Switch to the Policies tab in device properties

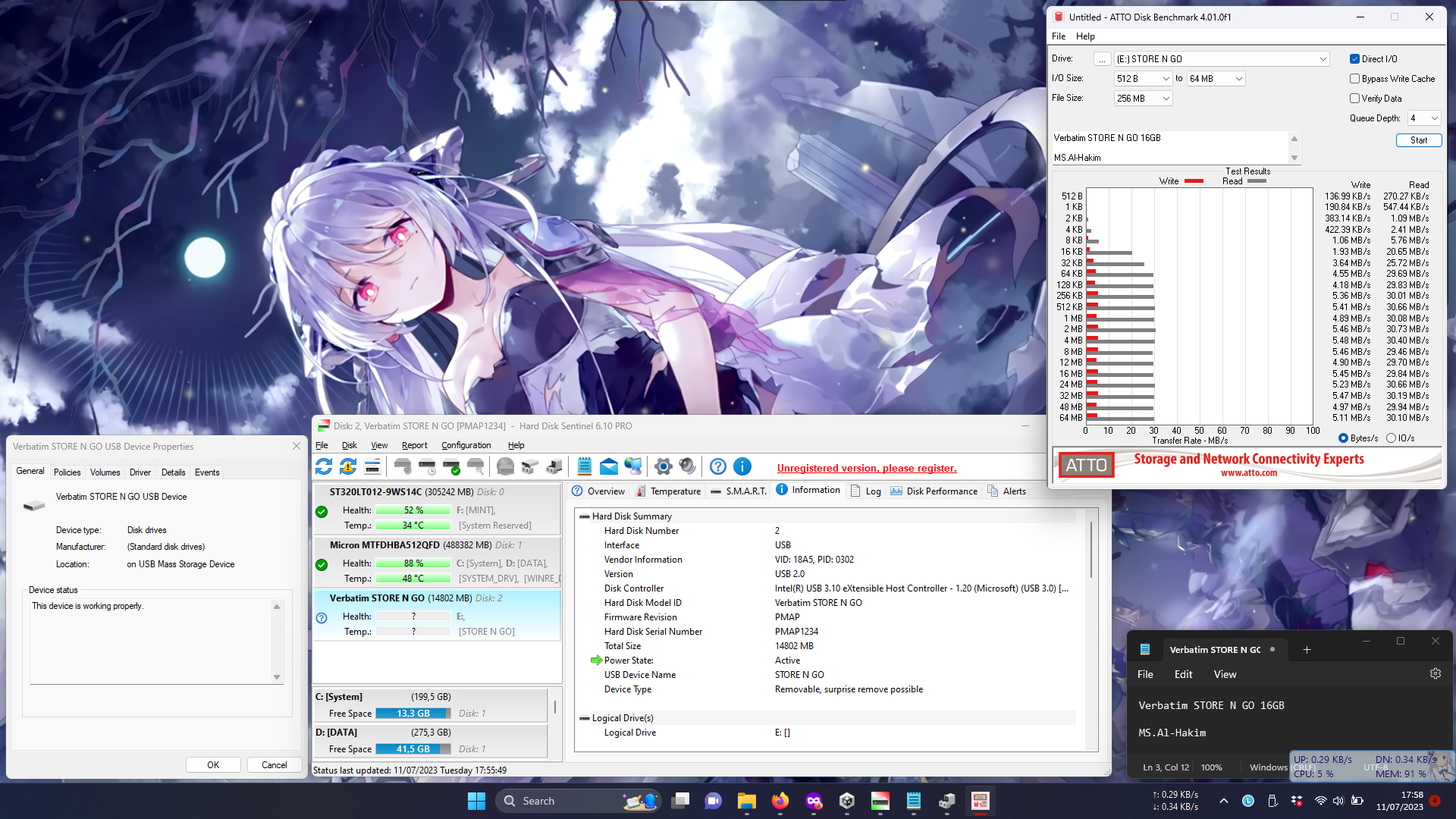67,472
